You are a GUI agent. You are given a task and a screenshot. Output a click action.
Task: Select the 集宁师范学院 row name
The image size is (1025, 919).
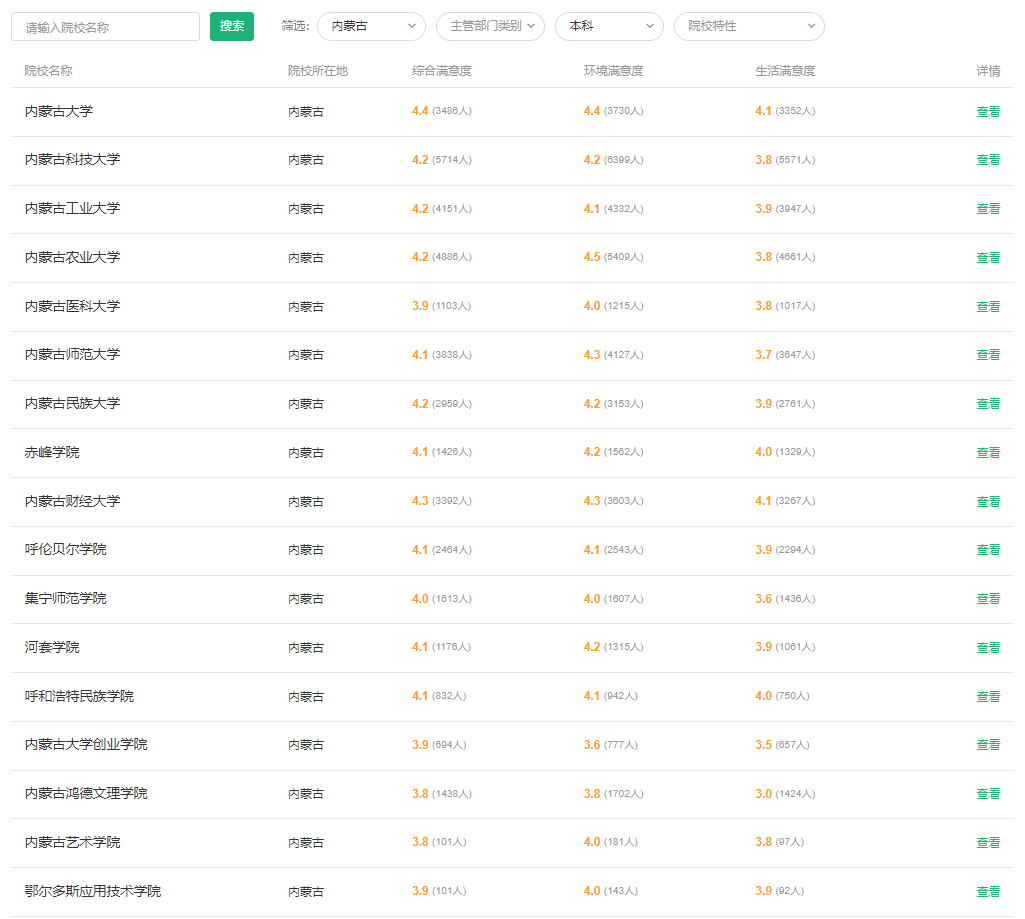pyautogui.click(x=66, y=599)
